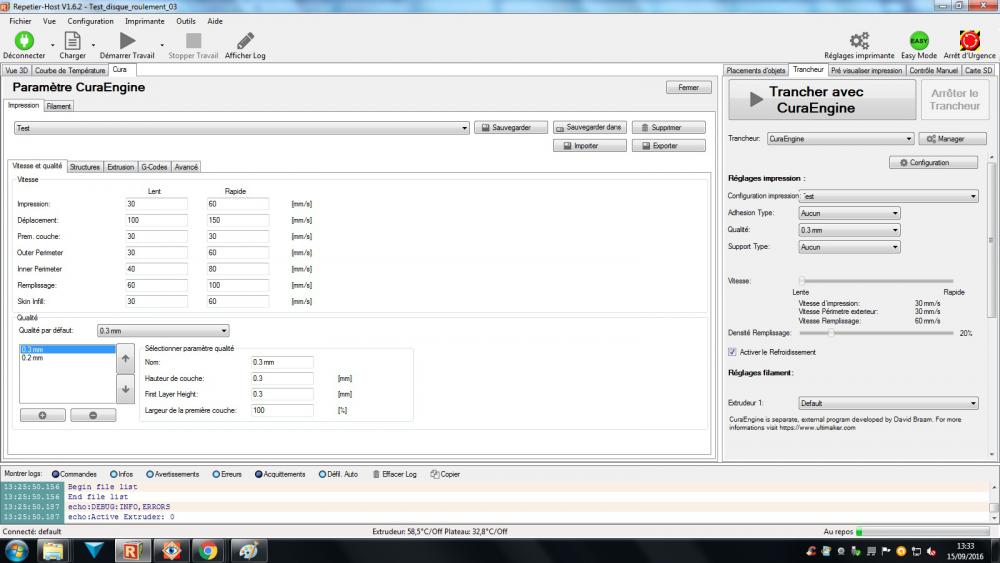The width and height of the screenshot is (1000, 563).
Task: Open the Test profile dropdown
Action: pyautogui.click(x=242, y=128)
